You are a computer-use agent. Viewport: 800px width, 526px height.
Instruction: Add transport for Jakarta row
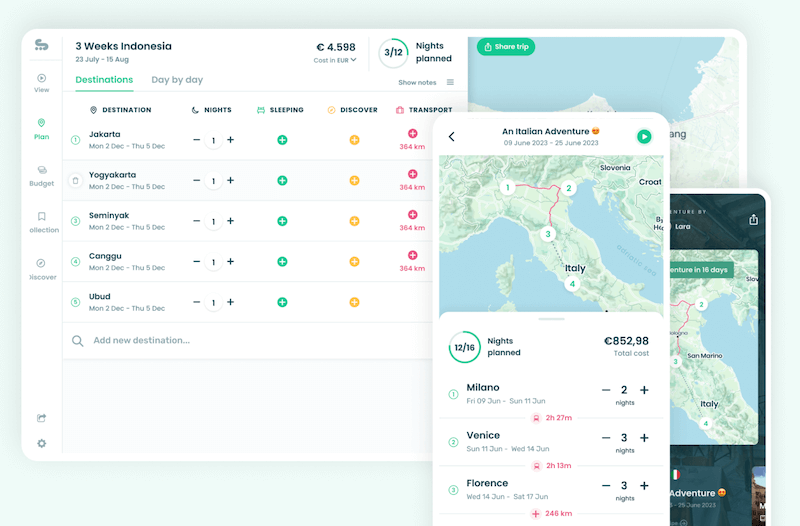click(x=413, y=134)
